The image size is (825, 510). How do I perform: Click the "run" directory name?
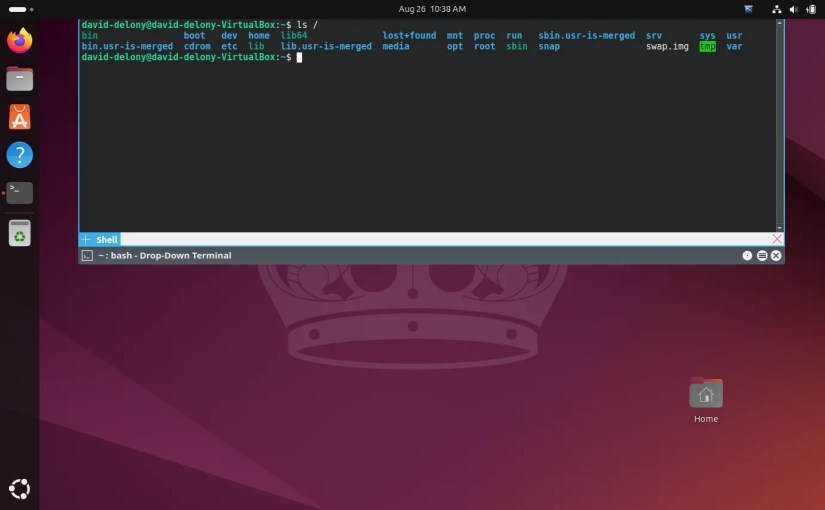[x=514, y=35]
